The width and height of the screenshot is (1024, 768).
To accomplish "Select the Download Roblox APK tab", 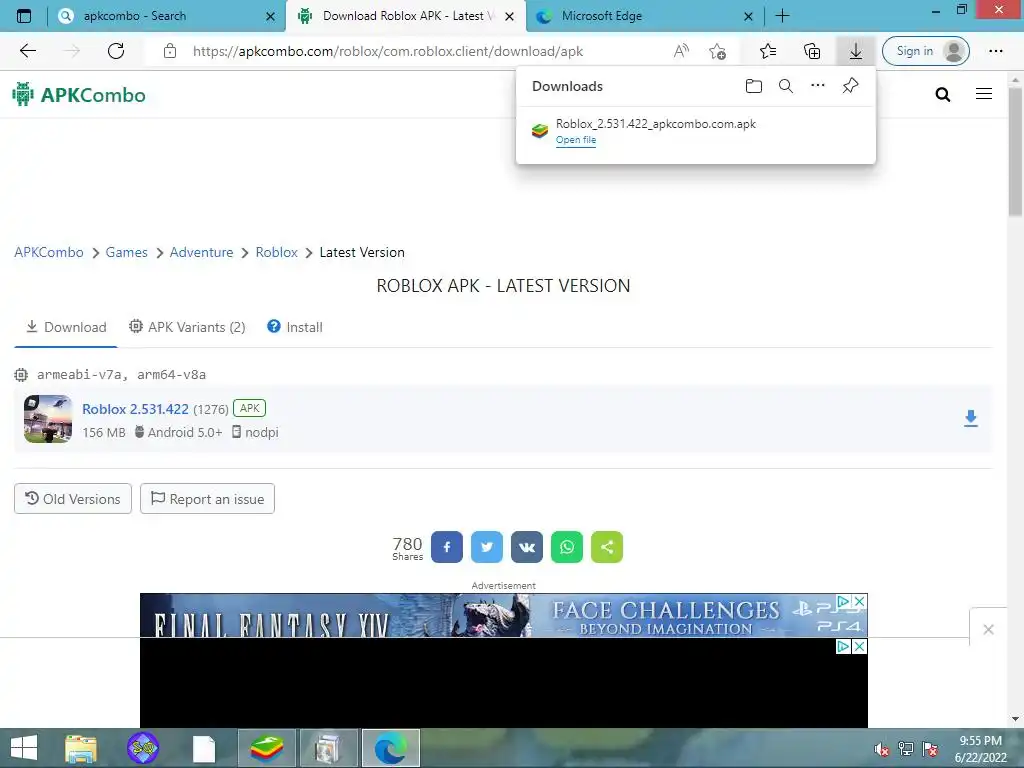I will coord(406,16).
